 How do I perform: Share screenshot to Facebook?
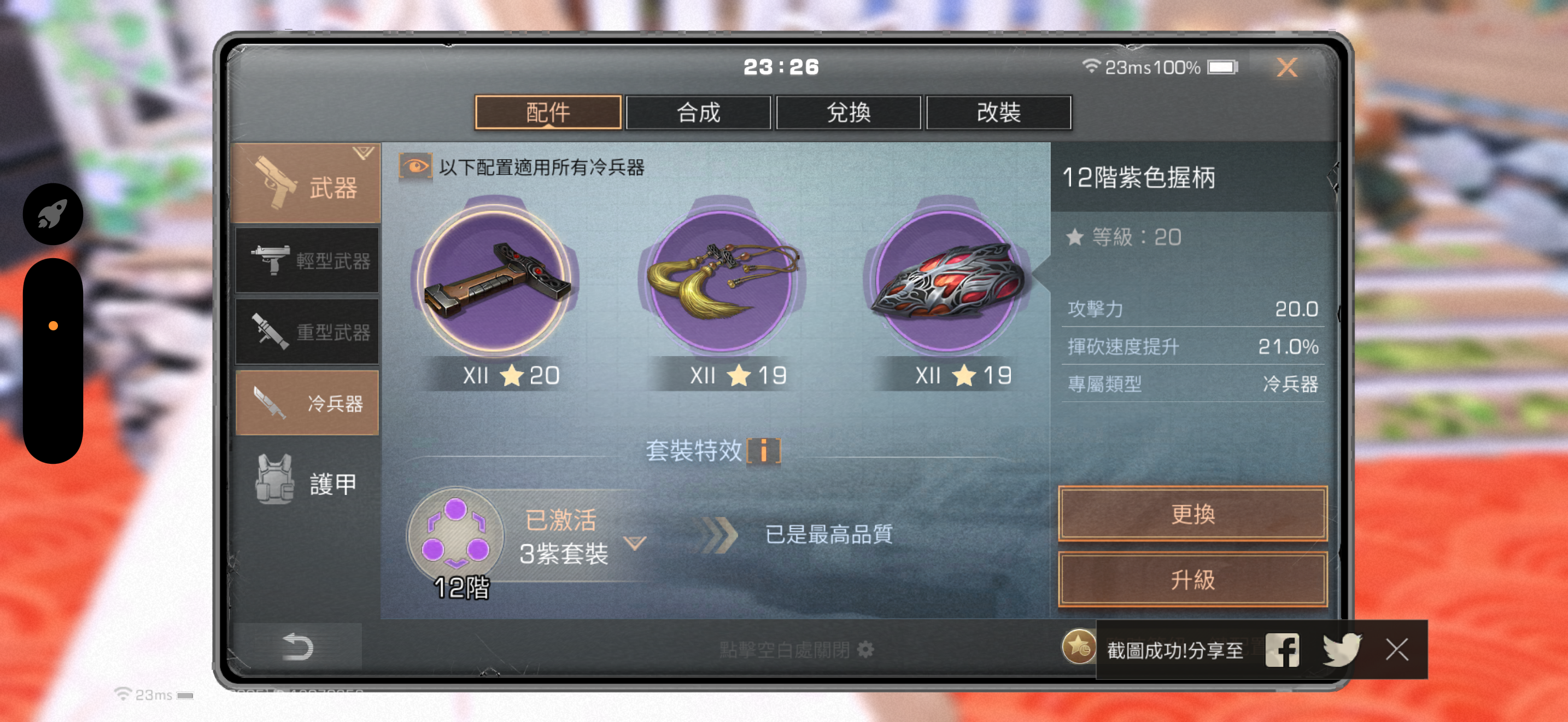(x=1282, y=650)
